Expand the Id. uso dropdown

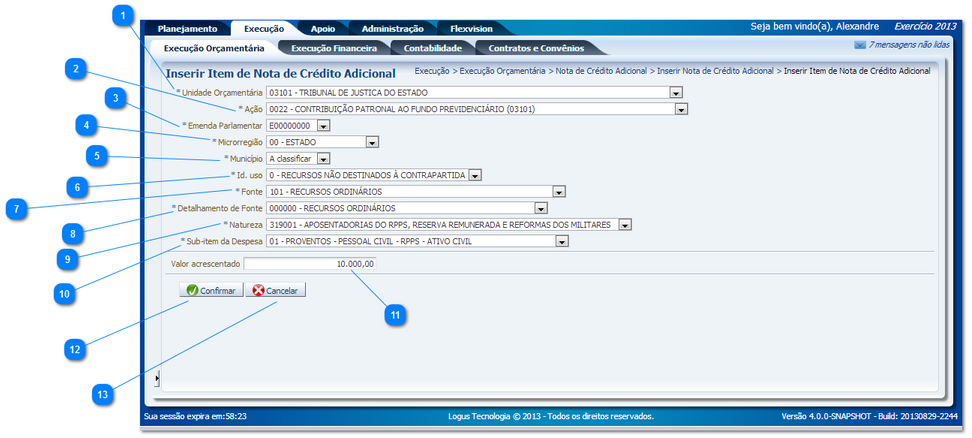pos(475,175)
